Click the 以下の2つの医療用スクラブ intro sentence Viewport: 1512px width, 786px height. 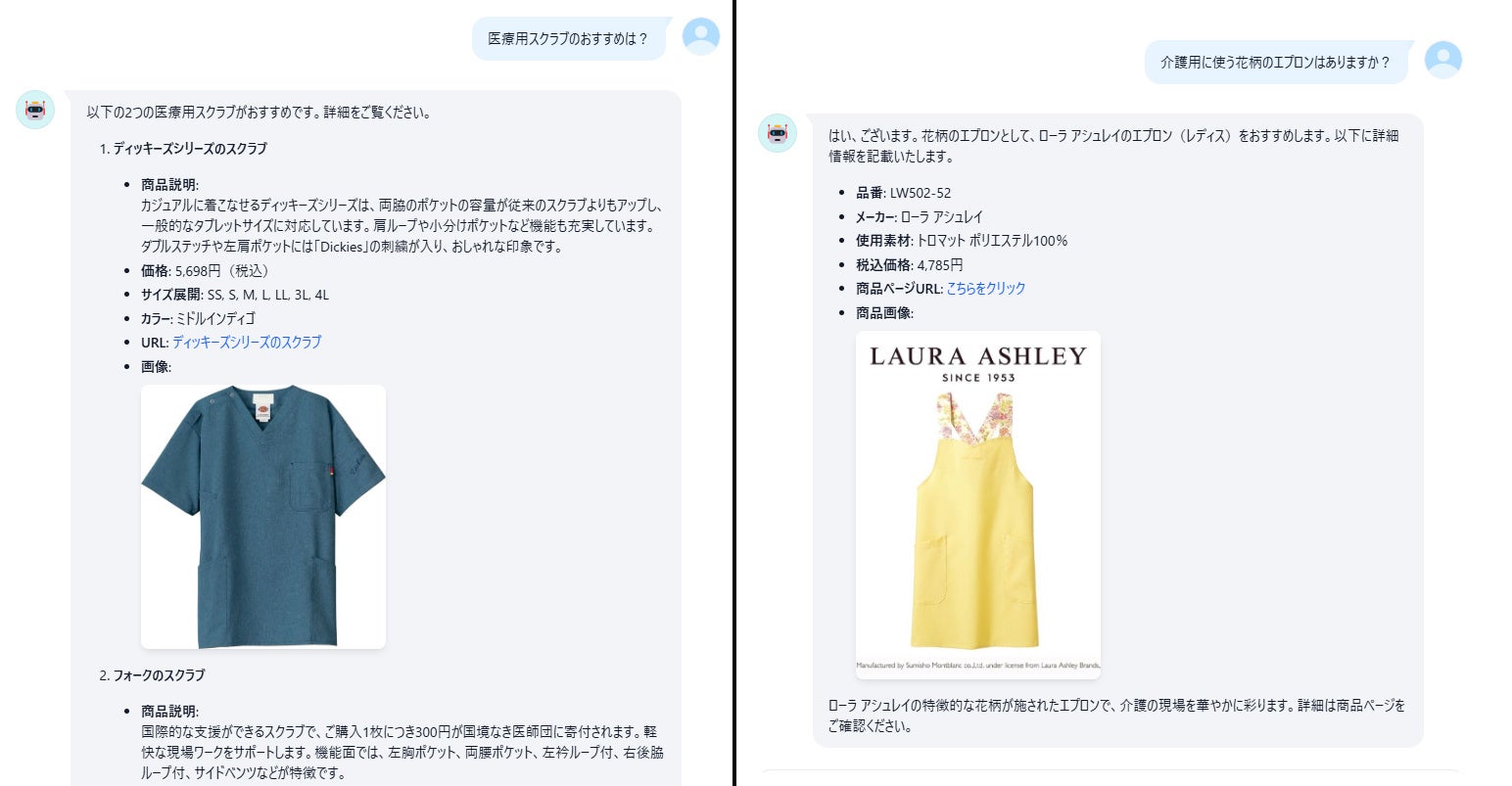click(x=259, y=112)
